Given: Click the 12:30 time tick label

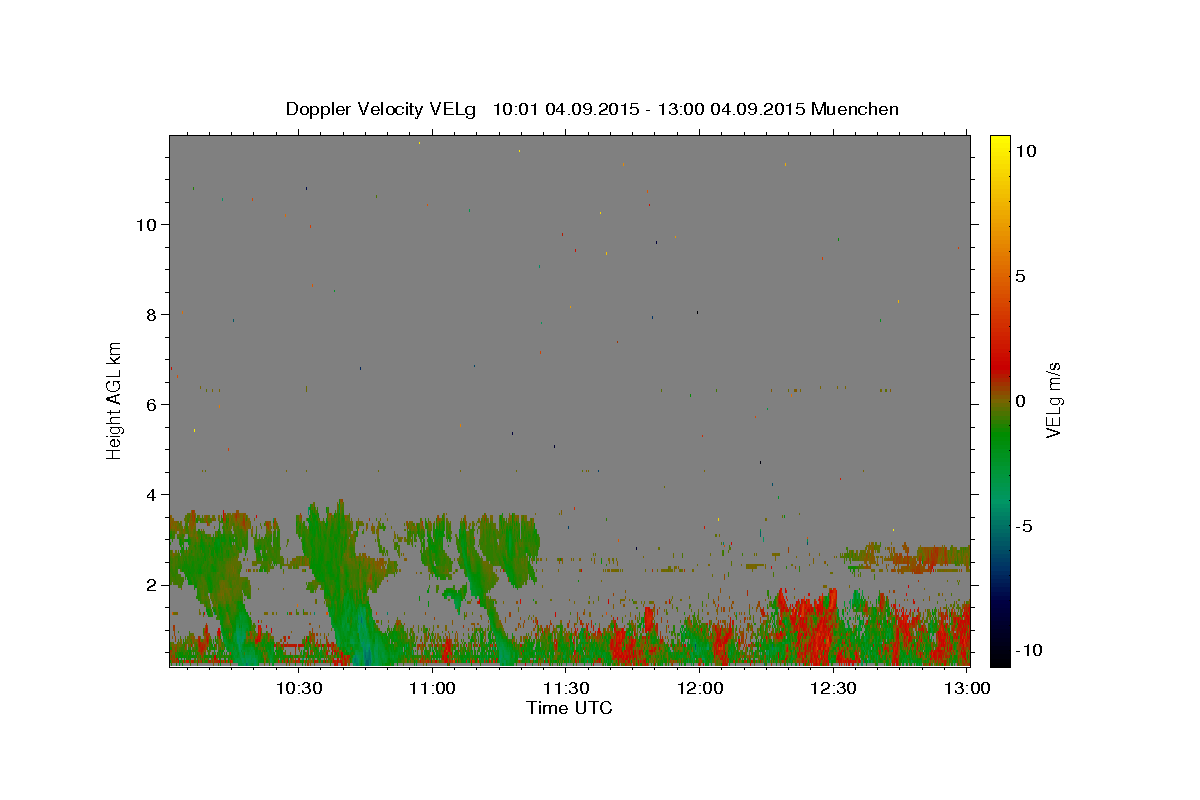Looking at the screenshot, I should tap(834, 688).
